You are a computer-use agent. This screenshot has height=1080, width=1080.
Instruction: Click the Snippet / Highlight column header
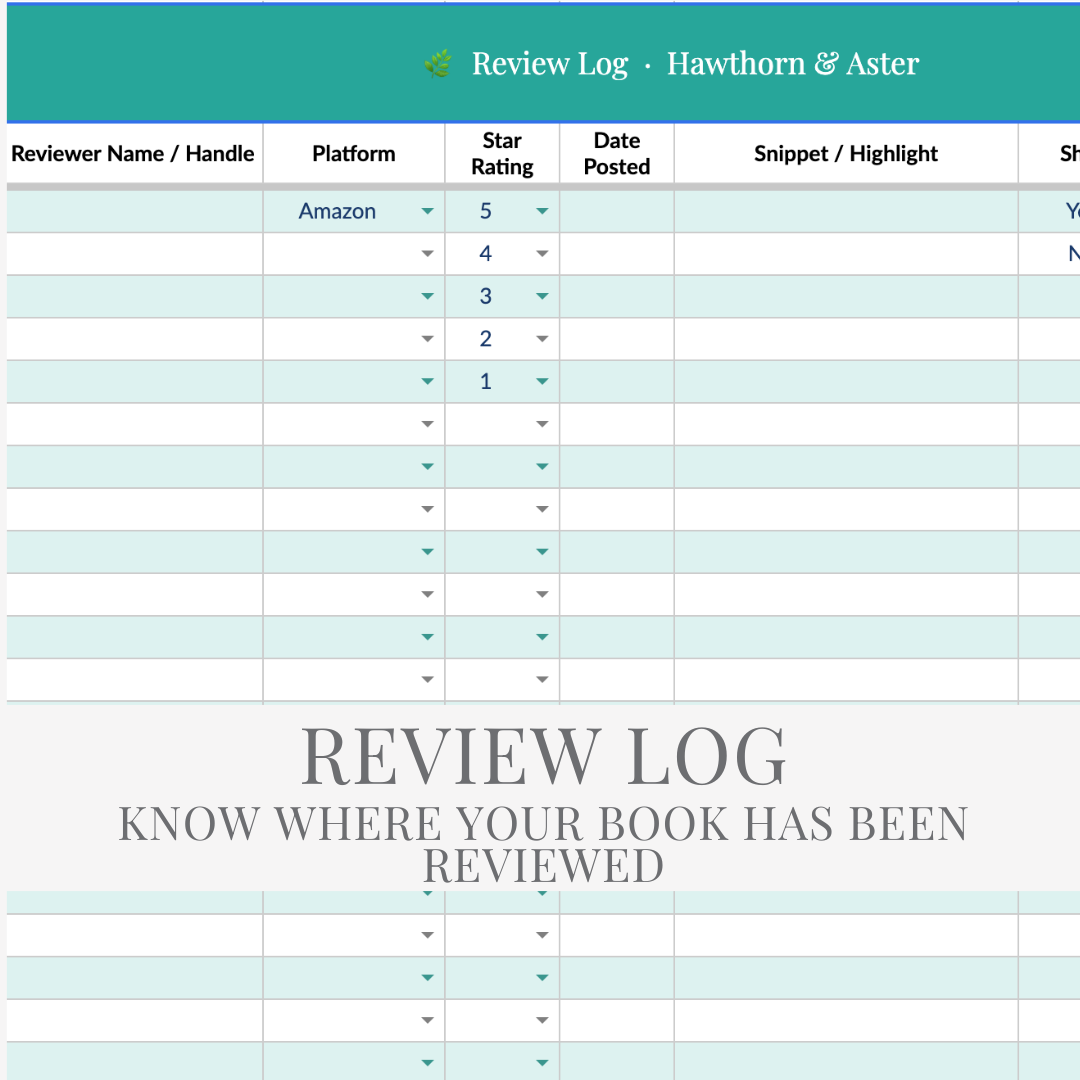click(x=846, y=154)
